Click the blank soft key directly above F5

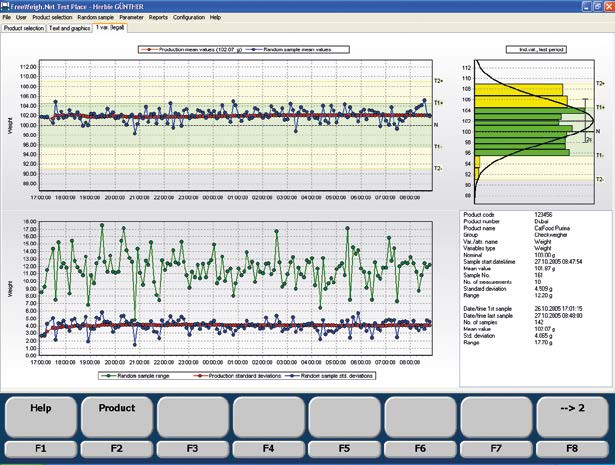(344, 417)
